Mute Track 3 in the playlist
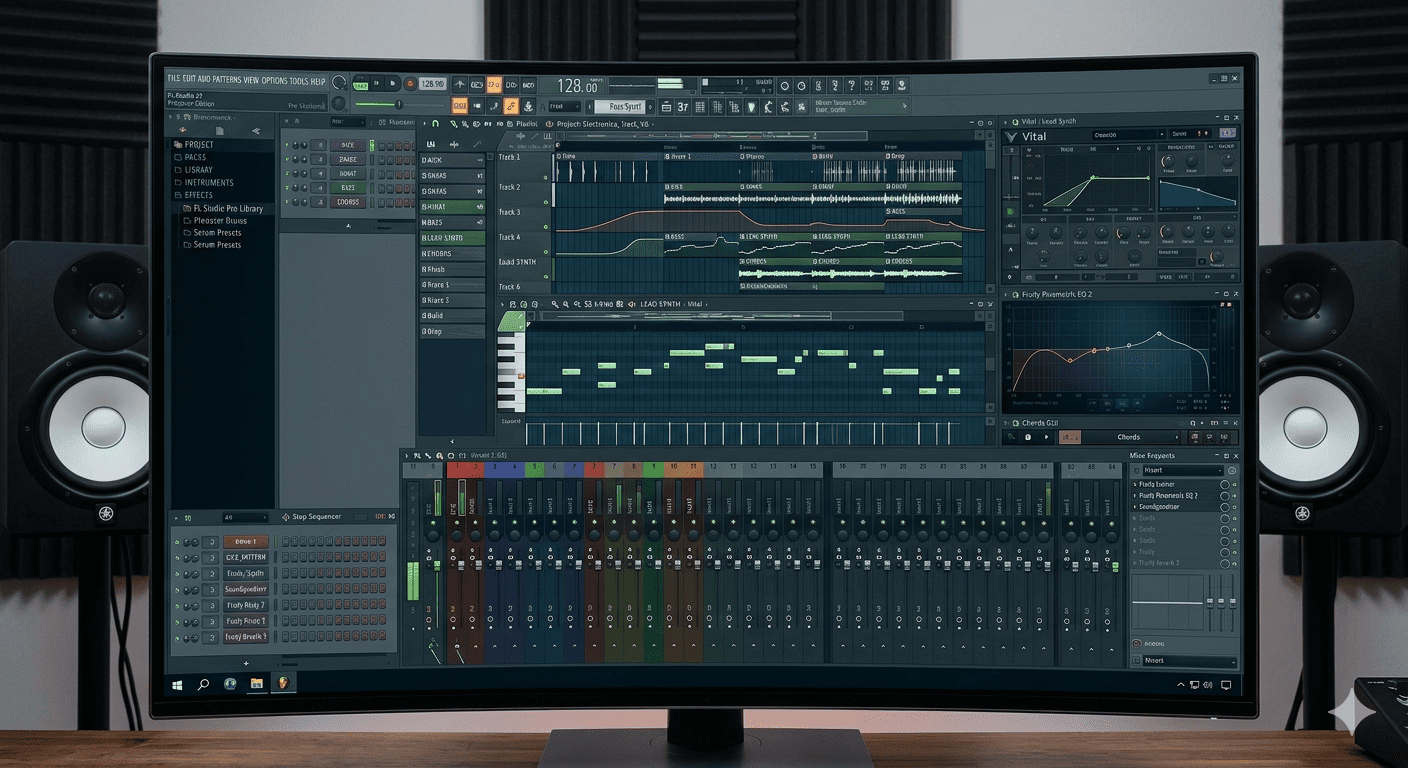 [546, 228]
